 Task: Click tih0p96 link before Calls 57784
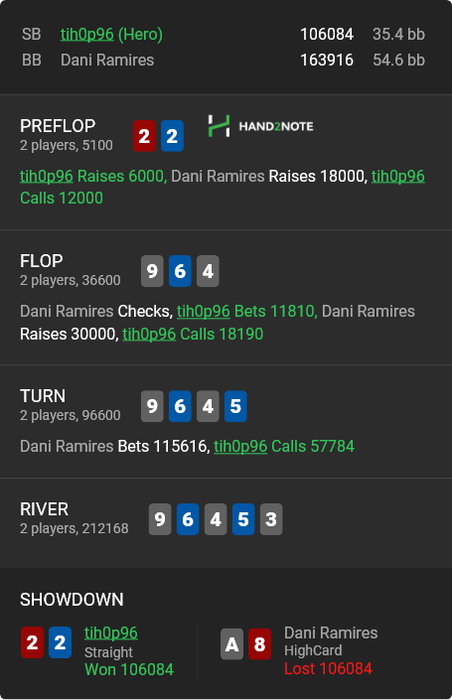(x=240, y=446)
